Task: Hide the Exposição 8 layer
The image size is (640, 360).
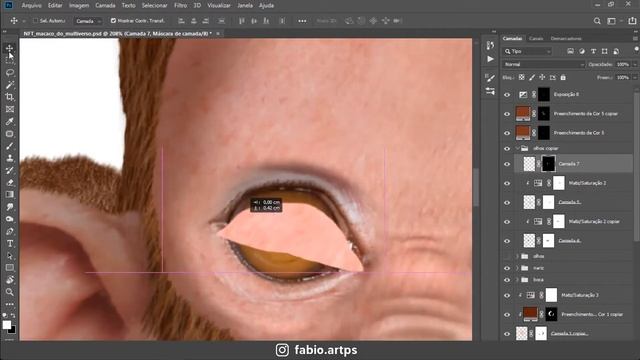Action: (x=507, y=95)
